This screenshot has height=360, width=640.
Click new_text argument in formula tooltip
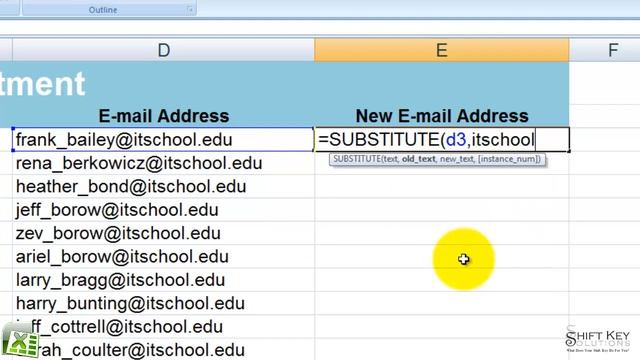pyautogui.click(x=456, y=159)
